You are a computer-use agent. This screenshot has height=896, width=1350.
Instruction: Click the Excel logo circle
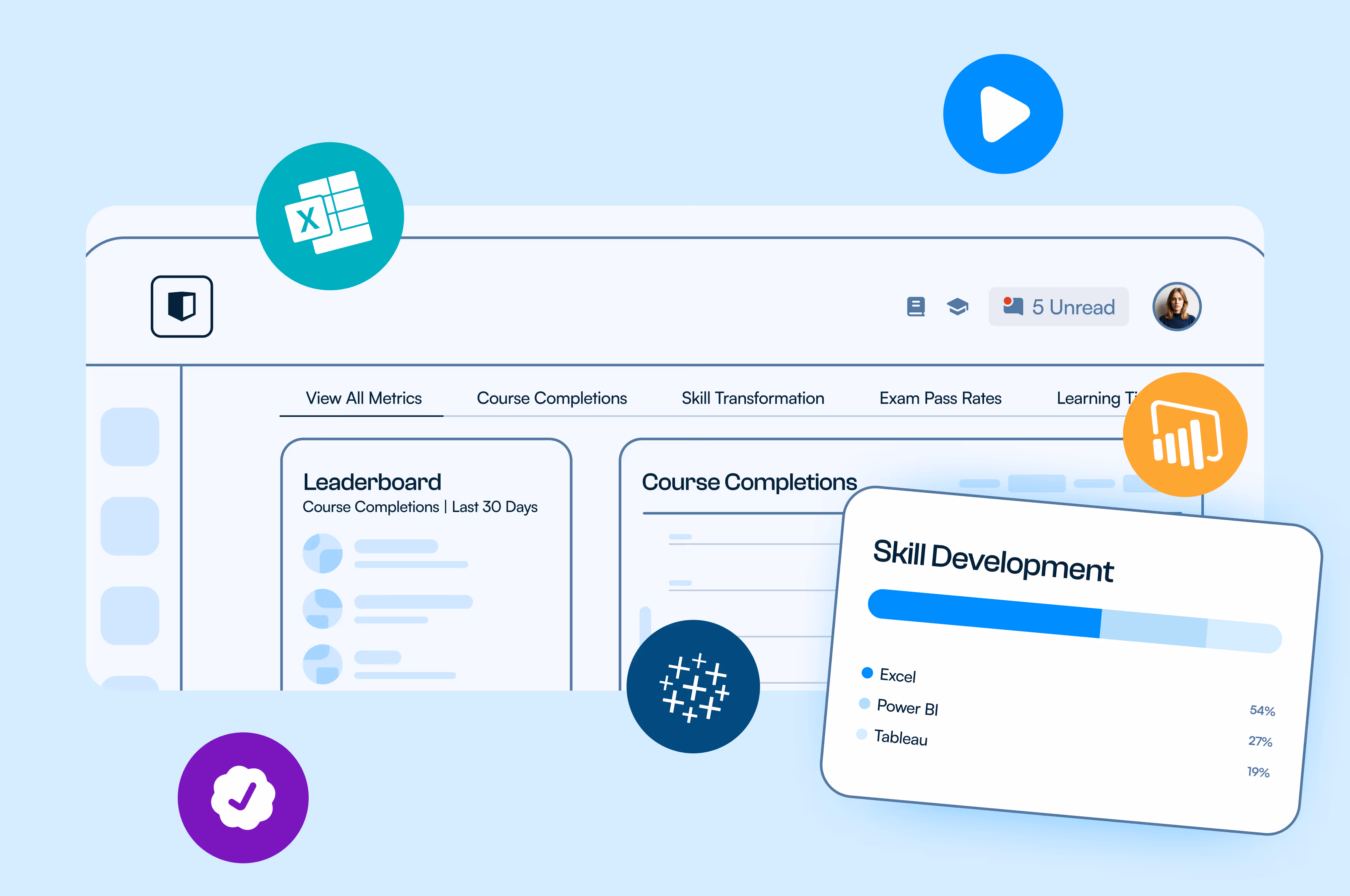(330, 216)
